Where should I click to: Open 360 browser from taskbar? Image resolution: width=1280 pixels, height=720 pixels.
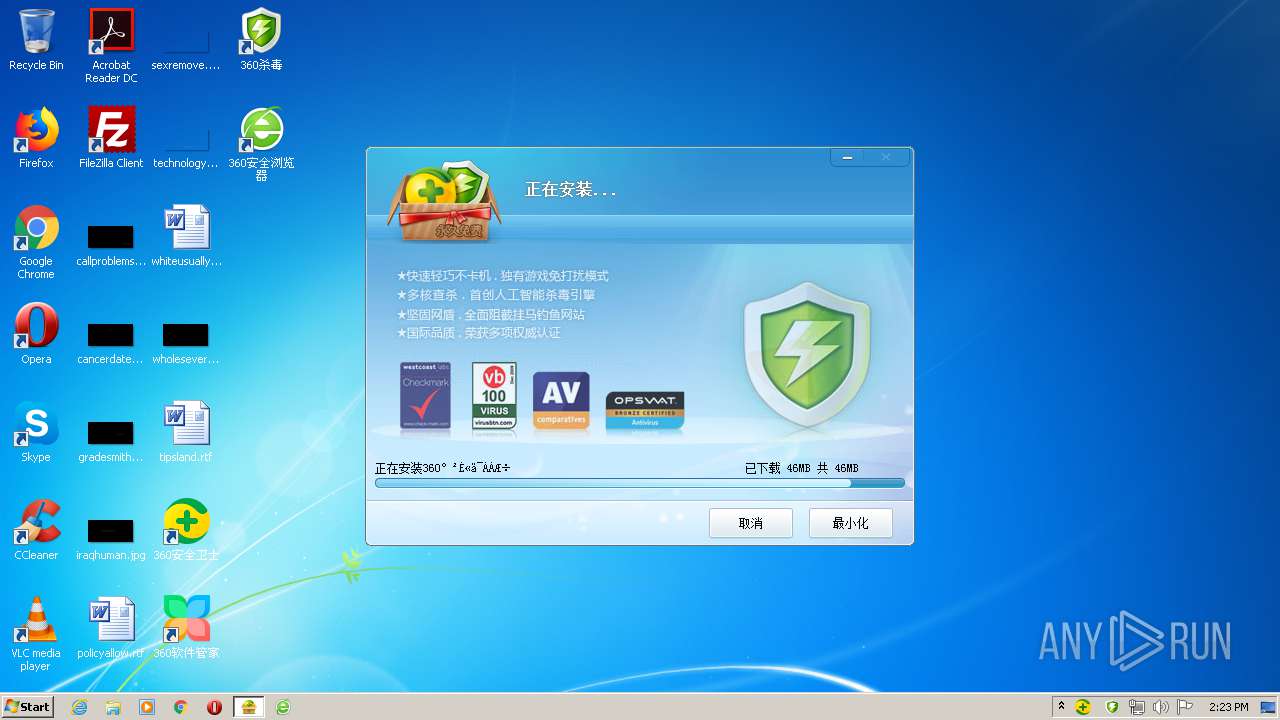point(283,707)
